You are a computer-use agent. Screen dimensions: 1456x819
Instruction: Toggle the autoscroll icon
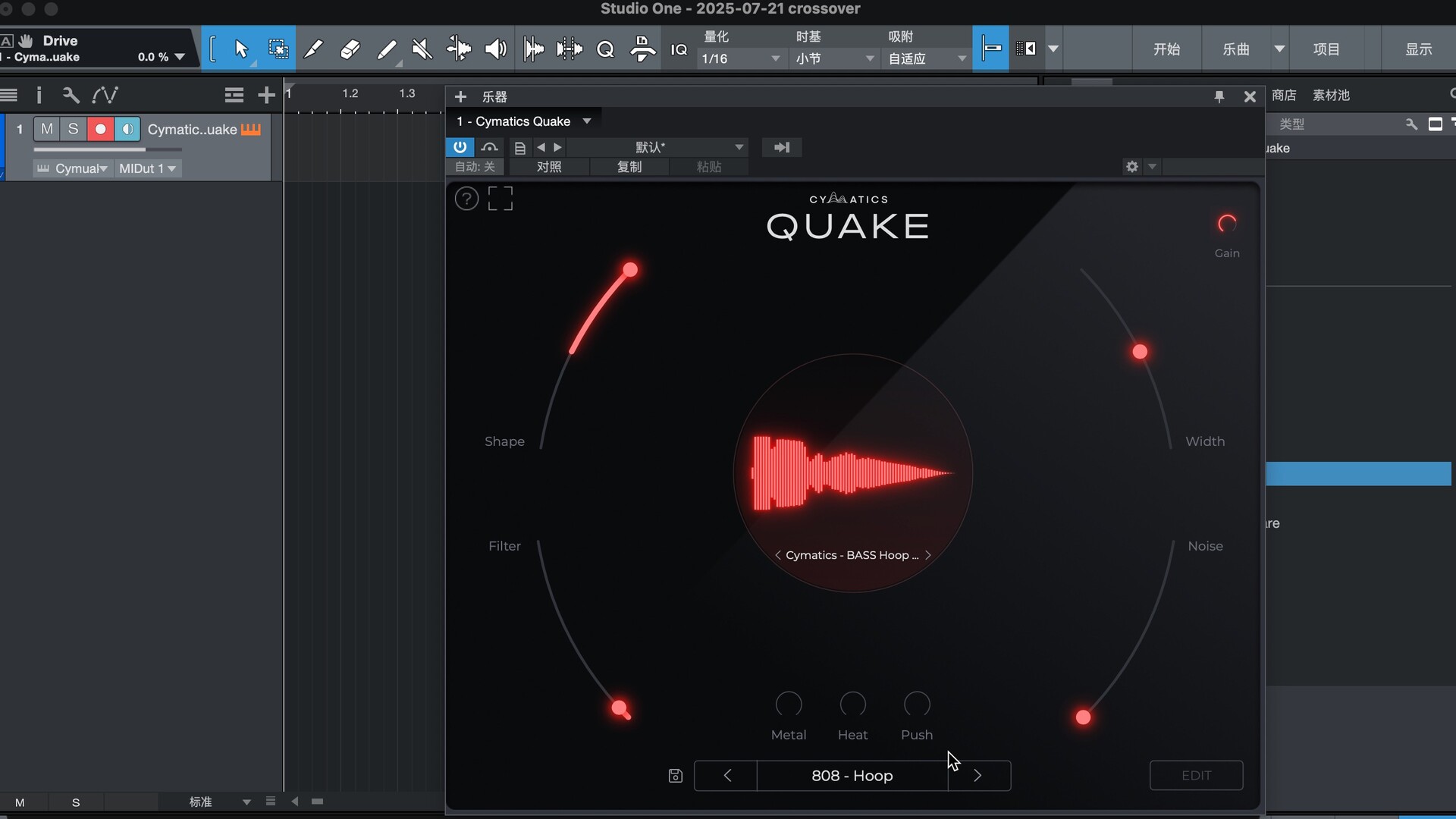(x=1026, y=49)
